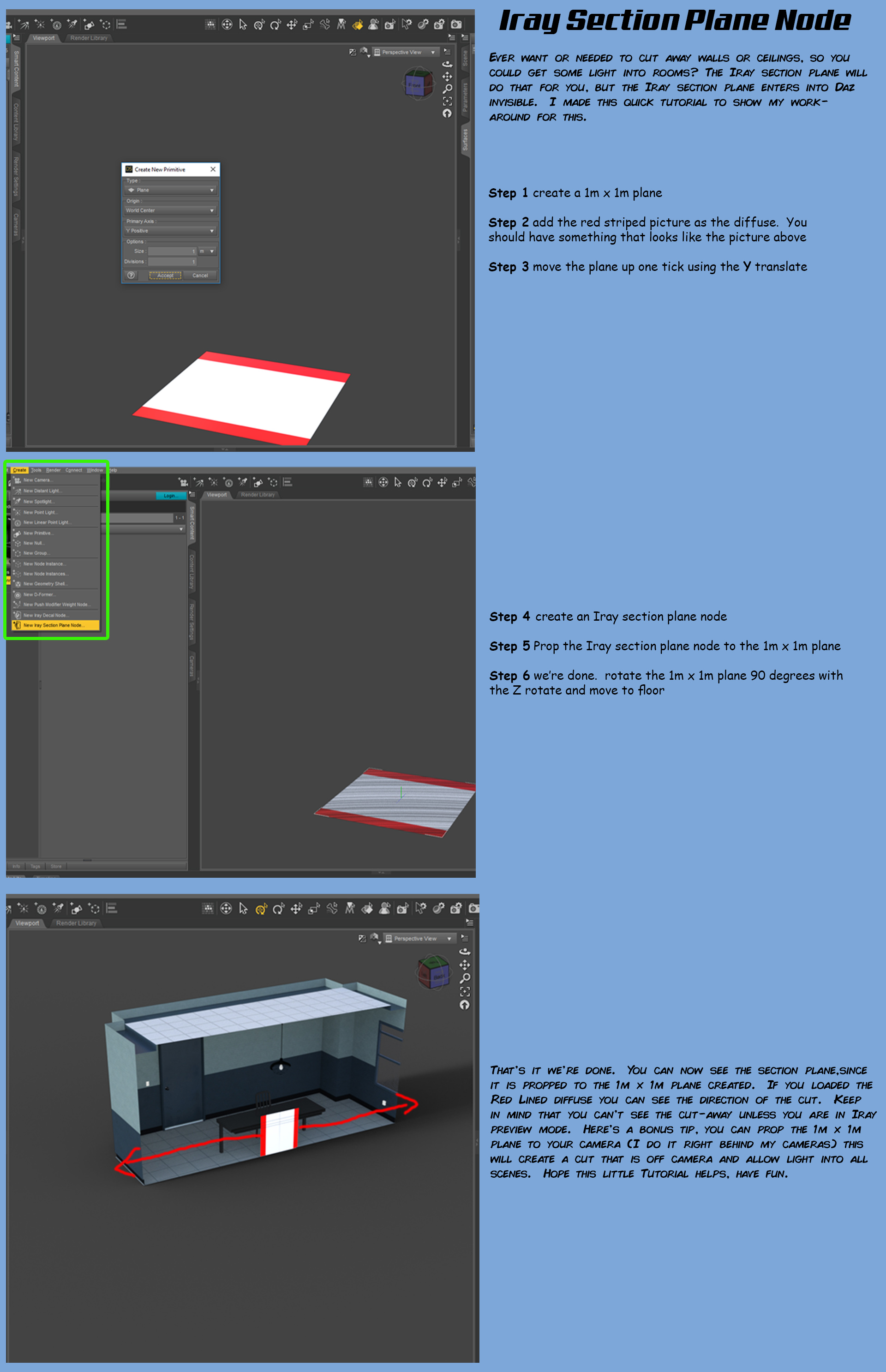Click the New Primitive icon in Create menu

[17, 533]
